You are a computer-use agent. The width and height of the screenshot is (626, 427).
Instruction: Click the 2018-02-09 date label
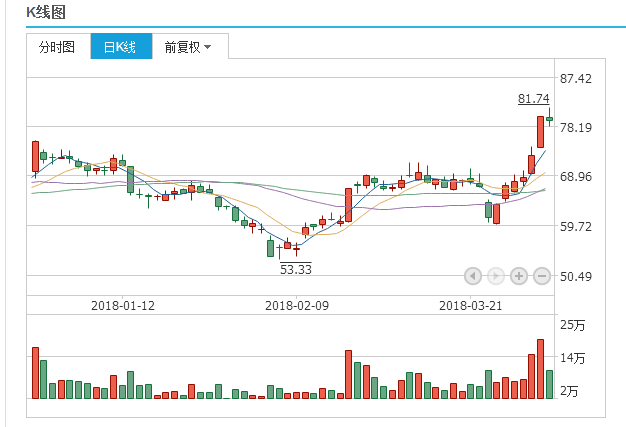pyautogui.click(x=297, y=306)
